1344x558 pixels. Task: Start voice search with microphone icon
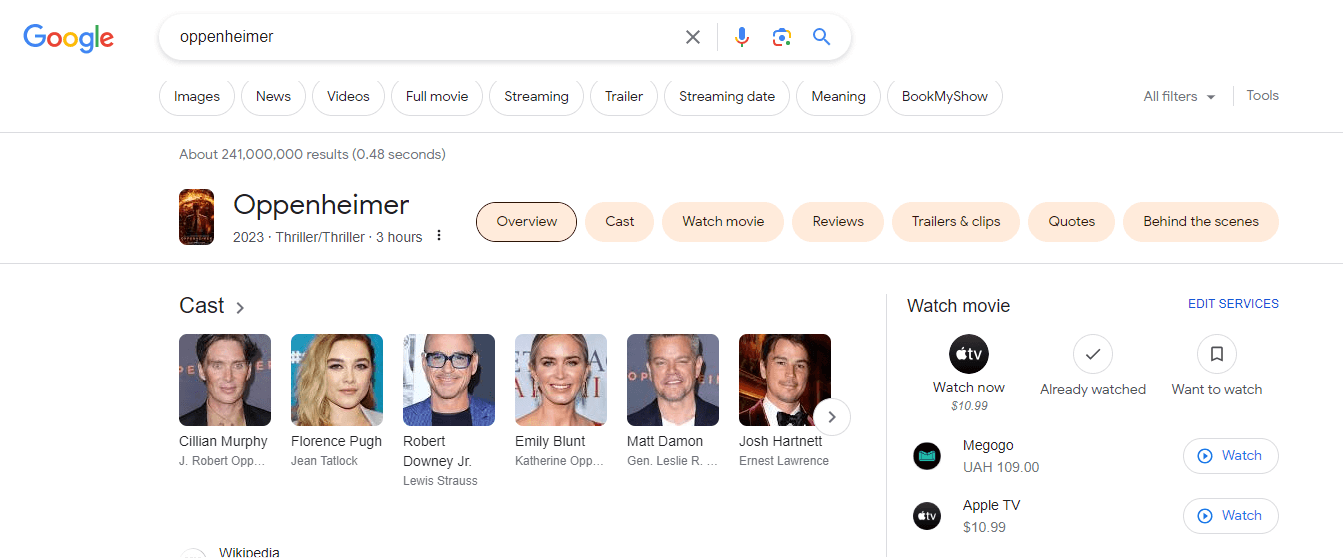(741, 37)
